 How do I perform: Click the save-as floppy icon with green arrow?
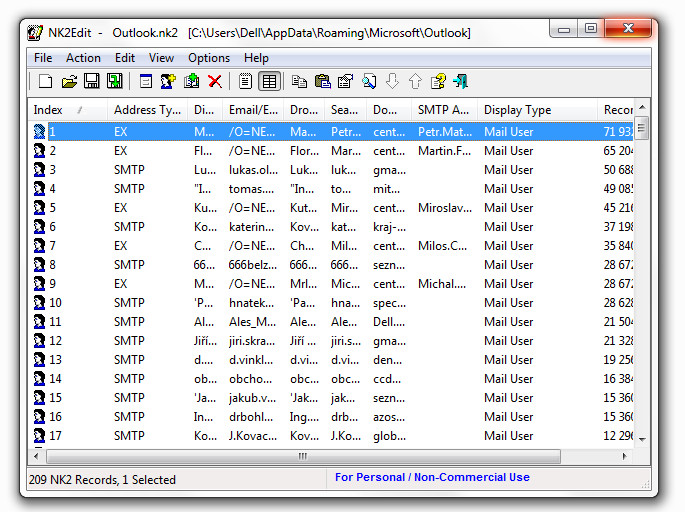click(115, 81)
